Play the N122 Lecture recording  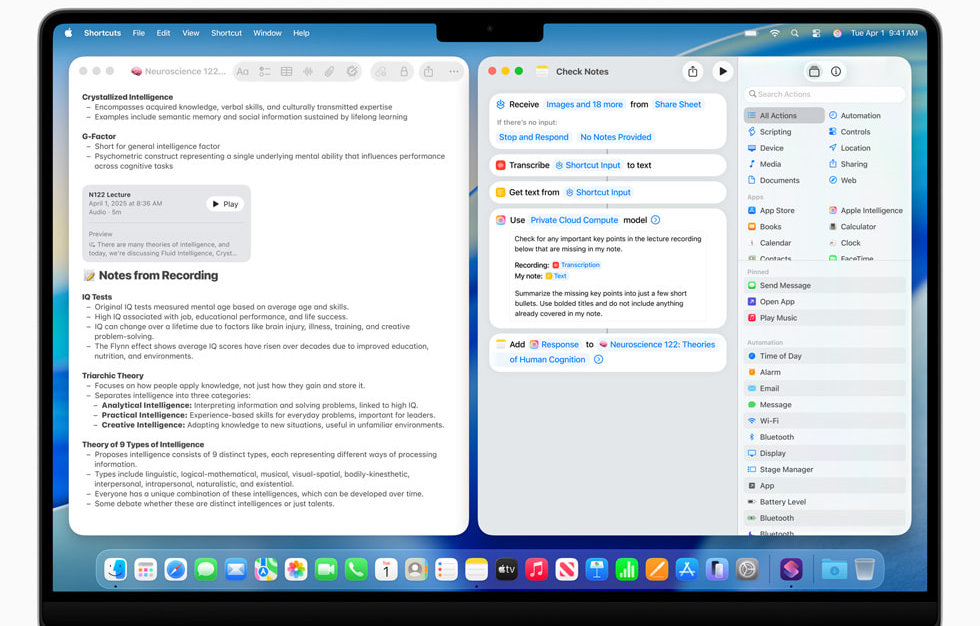click(225, 204)
